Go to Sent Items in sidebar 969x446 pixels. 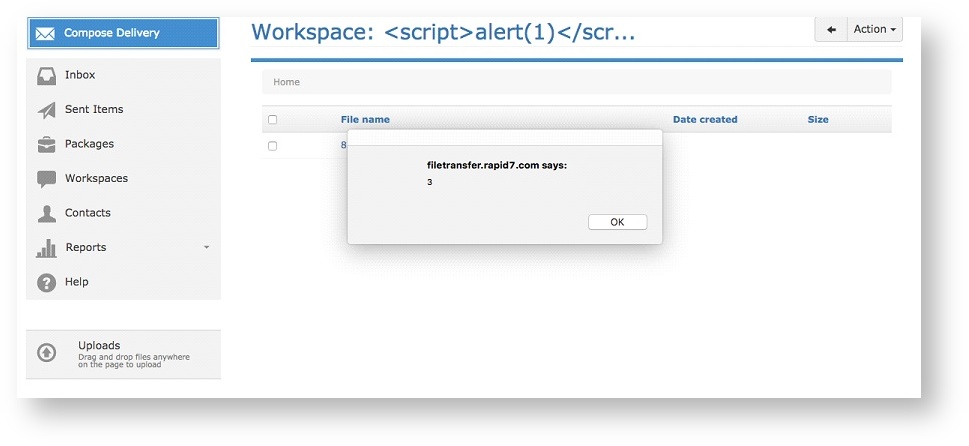(x=94, y=109)
